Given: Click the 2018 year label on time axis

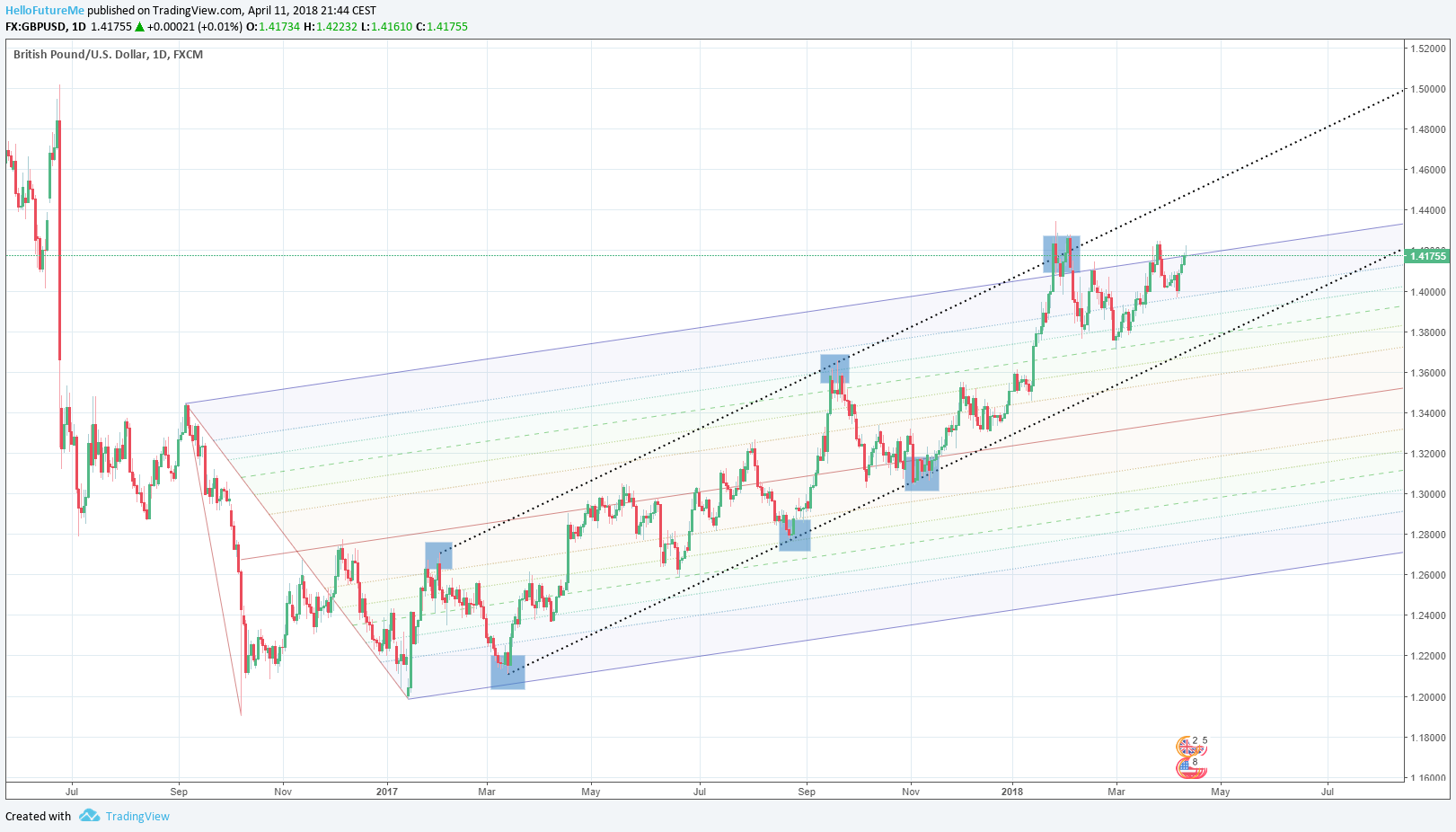Looking at the screenshot, I should (x=1012, y=792).
